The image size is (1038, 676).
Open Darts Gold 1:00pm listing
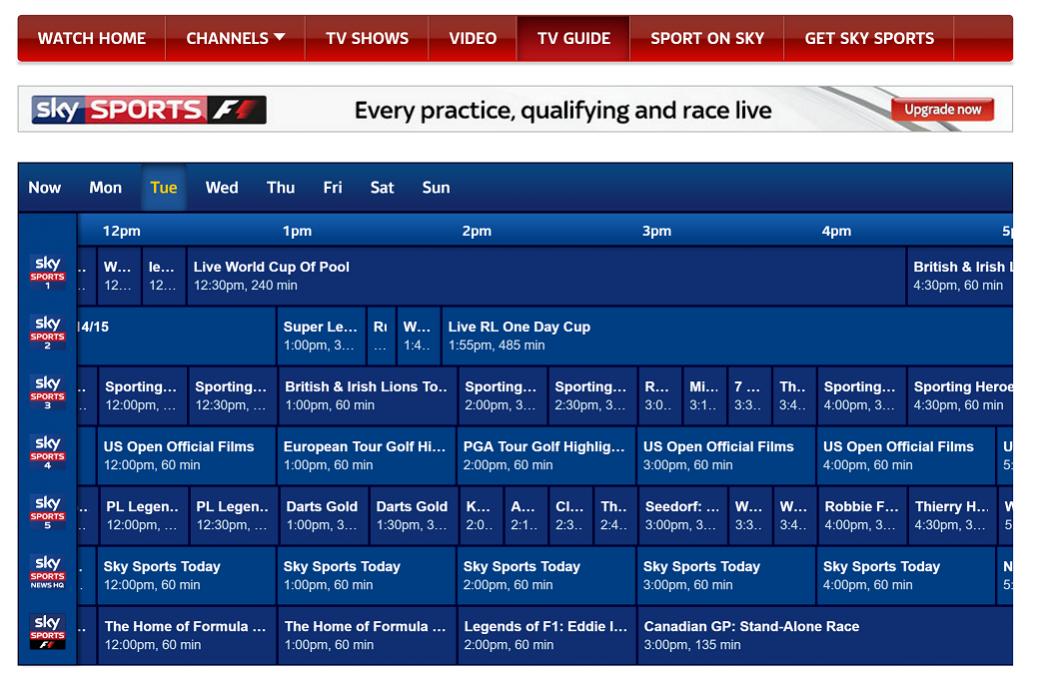(324, 516)
